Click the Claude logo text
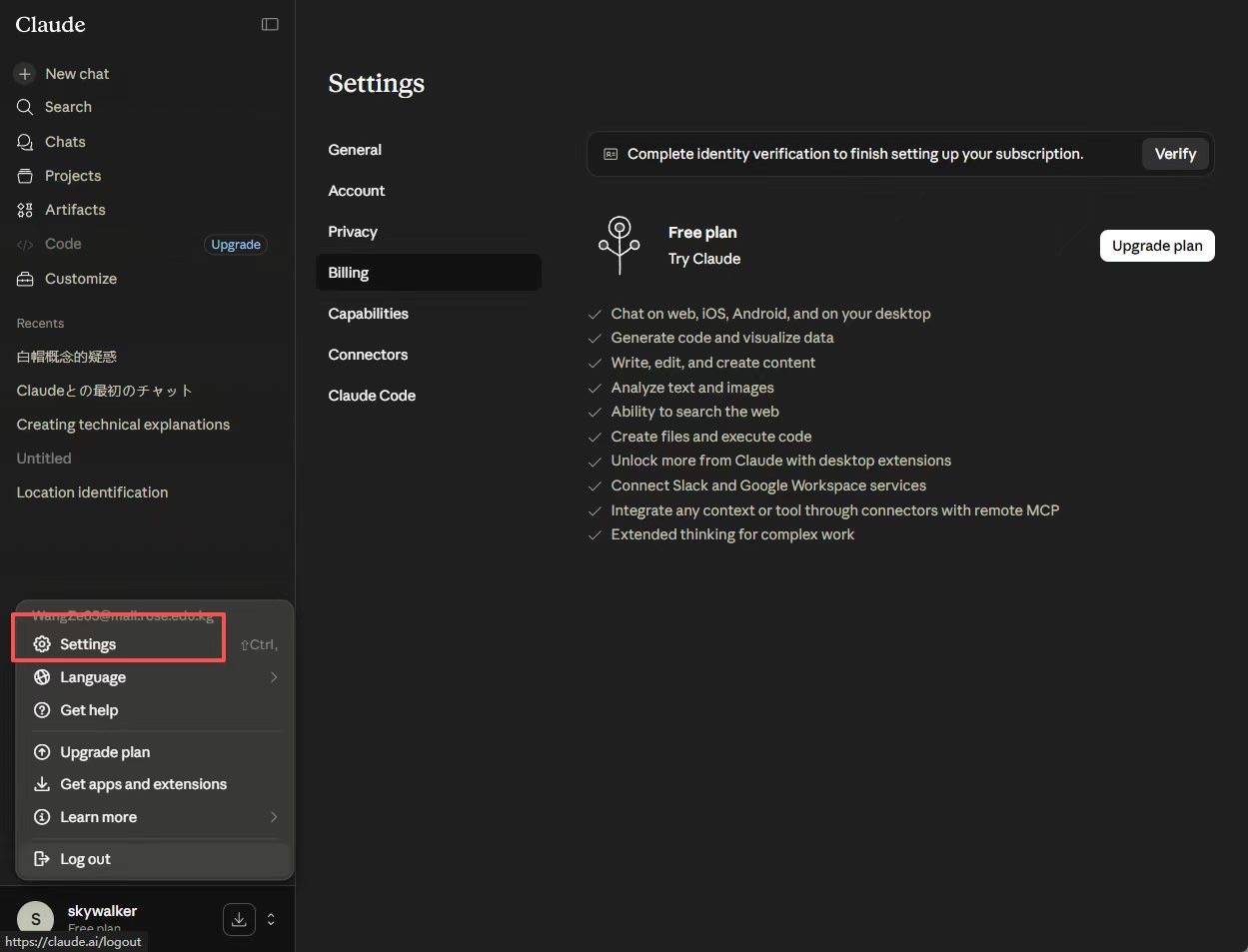The image size is (1248, 952). pyautogui.click(x=51, y=24)
